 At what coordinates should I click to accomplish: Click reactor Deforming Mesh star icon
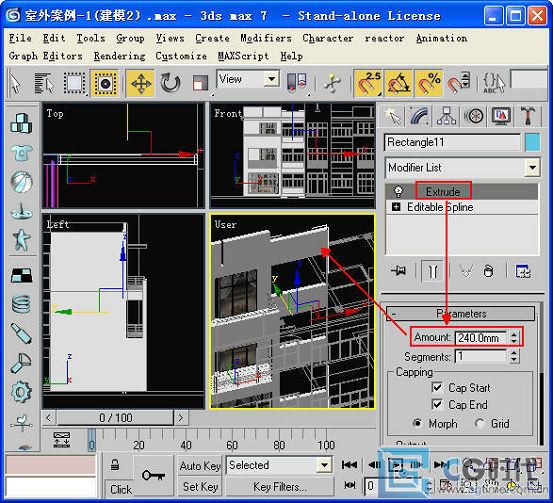pos(22,240)
